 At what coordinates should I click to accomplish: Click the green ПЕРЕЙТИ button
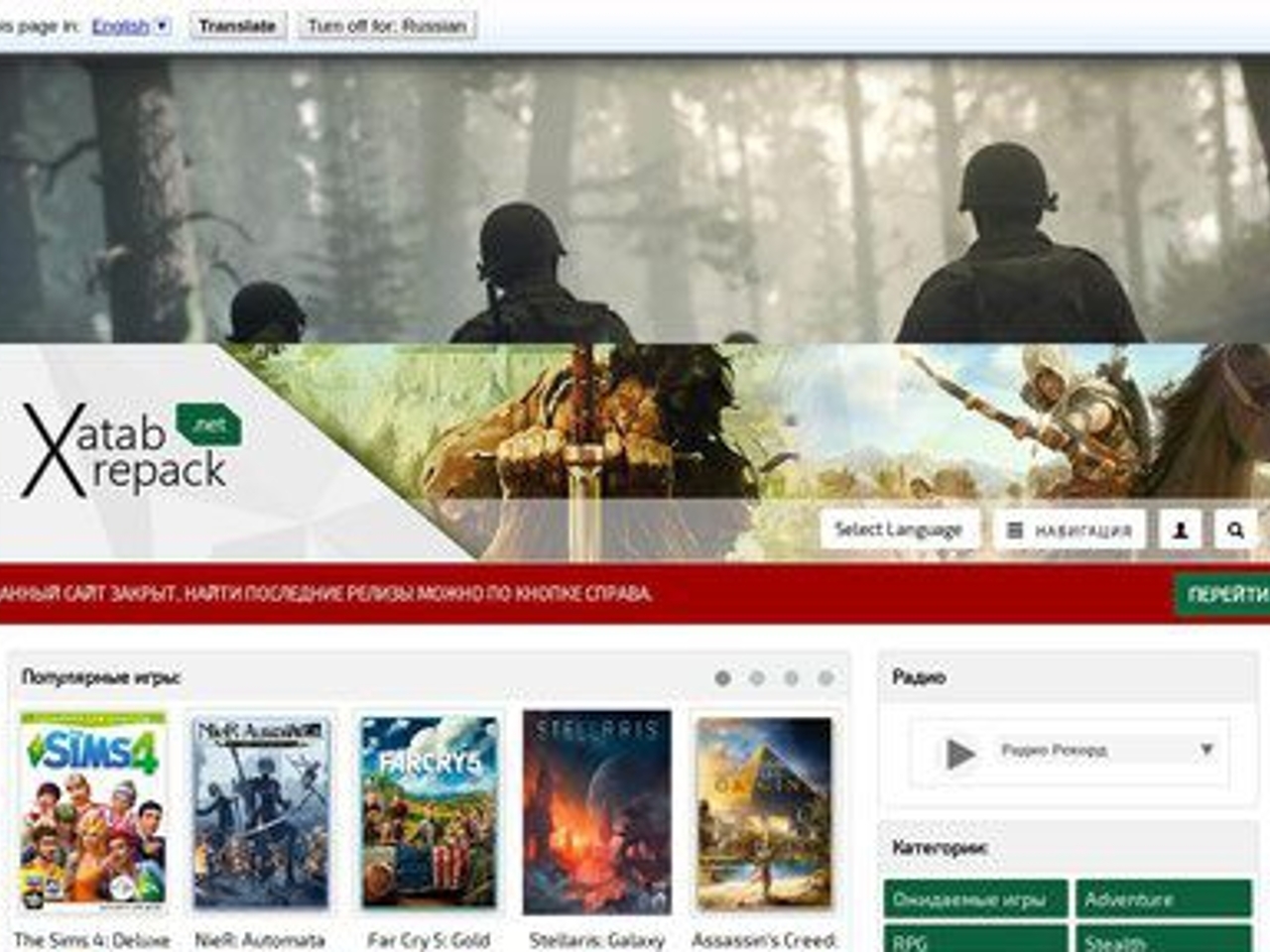coord(1223,594)
